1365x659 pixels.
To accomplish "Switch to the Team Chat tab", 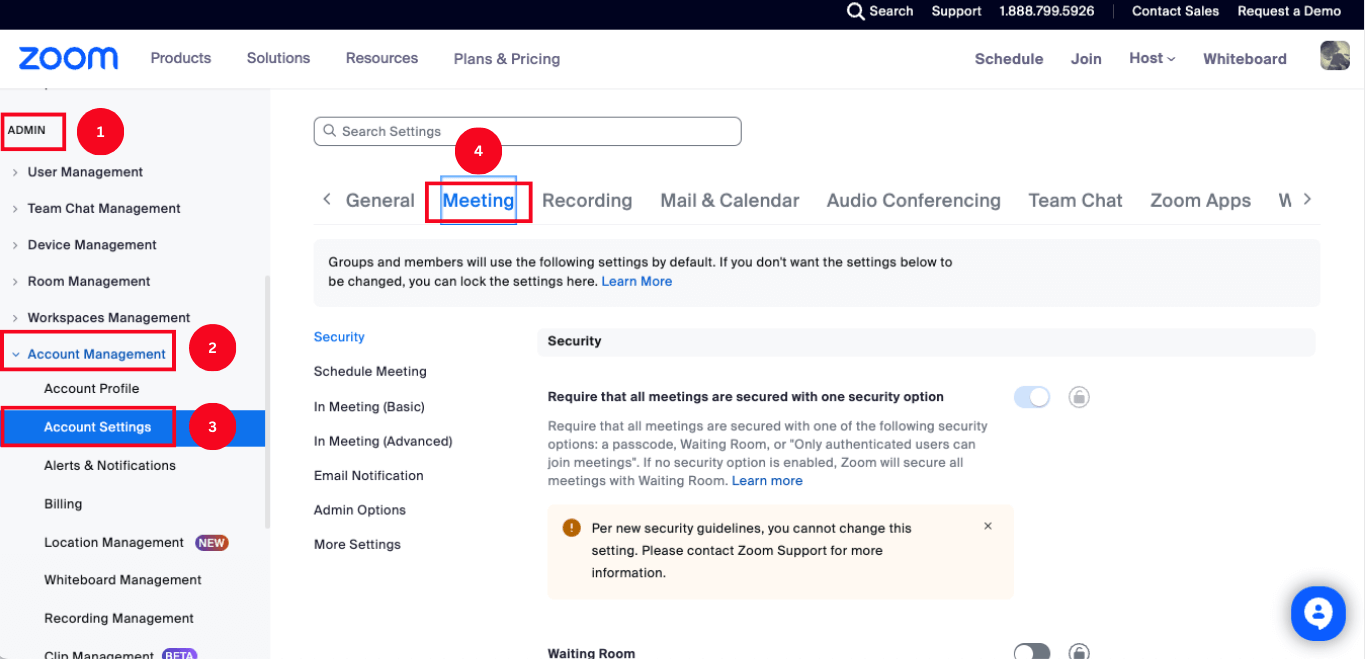I will point(1076,200).
